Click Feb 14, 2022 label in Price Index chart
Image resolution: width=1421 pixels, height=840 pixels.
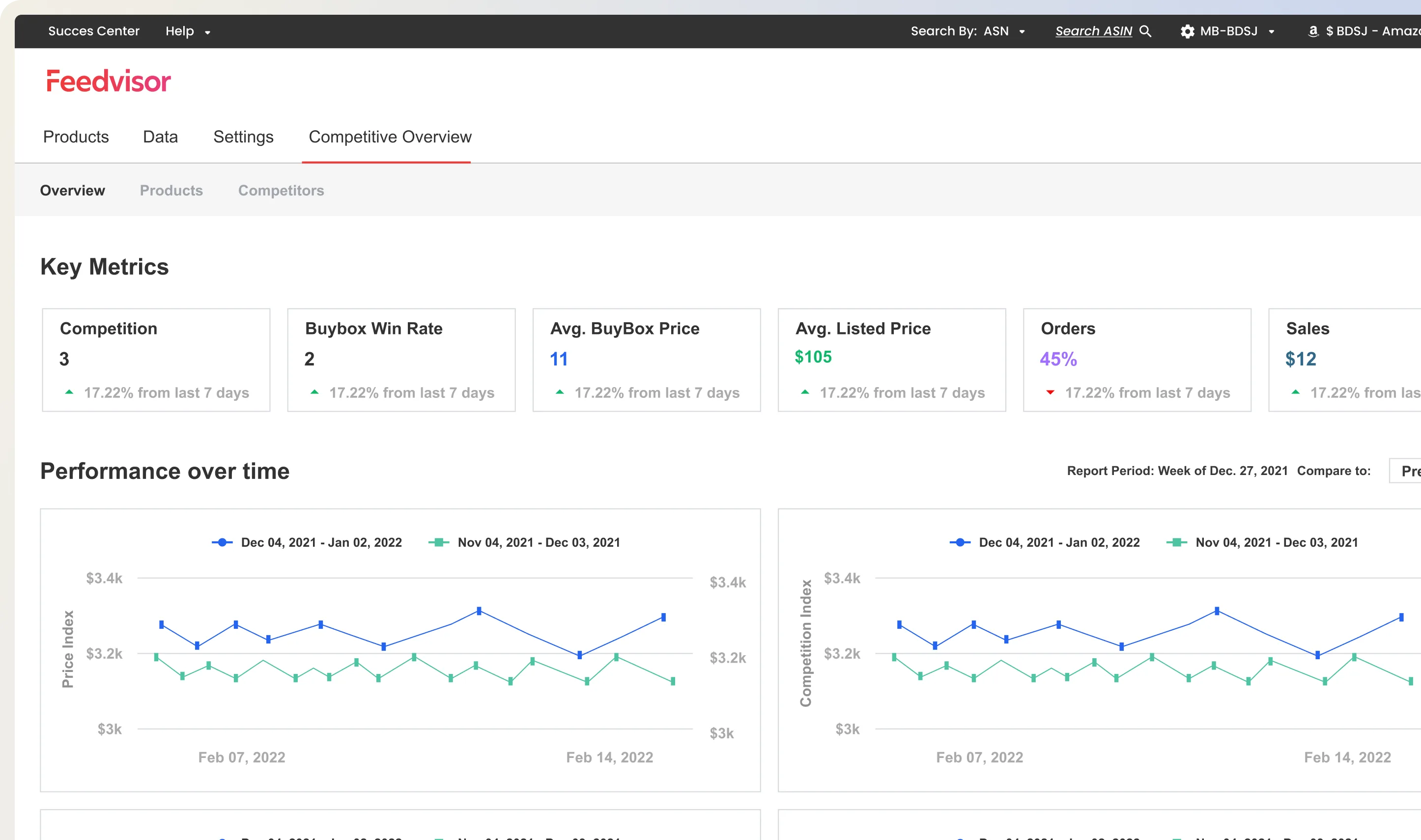610,757
